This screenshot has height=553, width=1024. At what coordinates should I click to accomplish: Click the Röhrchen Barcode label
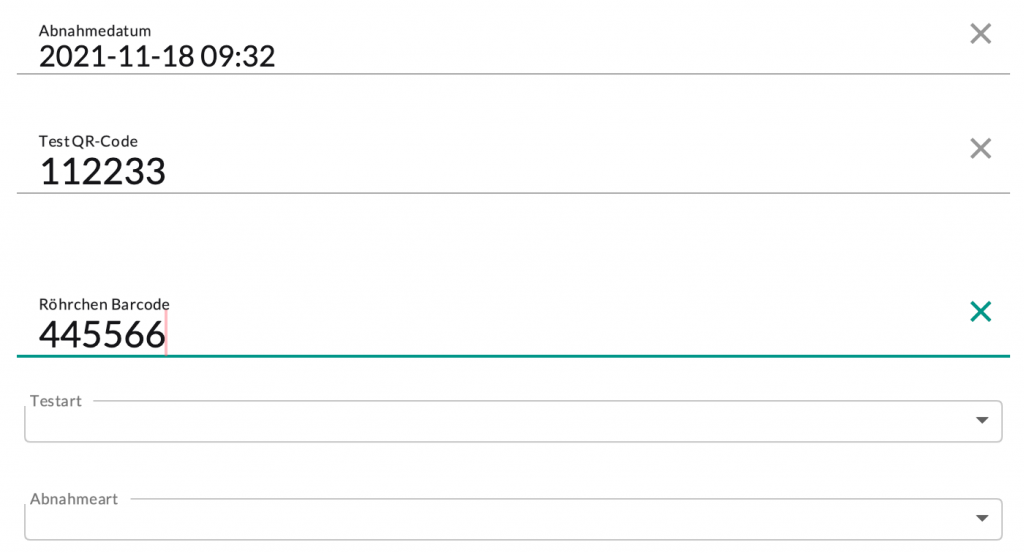pyautogui.click(x=104, y=304)
